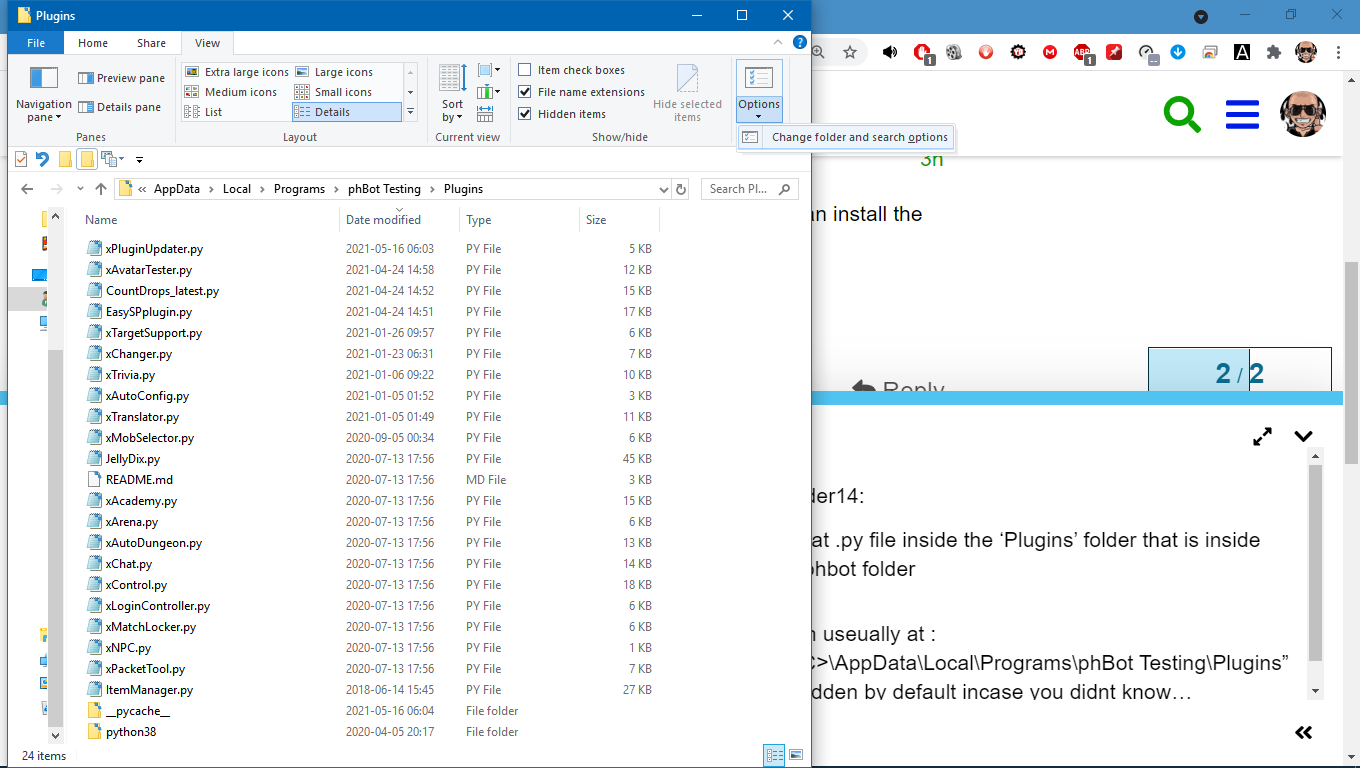Open the blue hamburger menu
Screen dimensions: 1360x768
(1241, 114)
